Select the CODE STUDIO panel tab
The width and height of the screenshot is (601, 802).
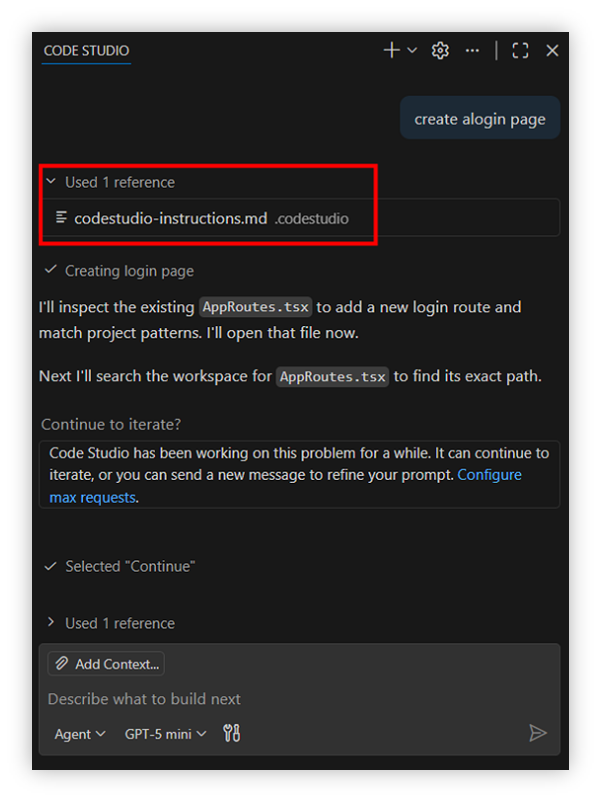tap(86, 50)
